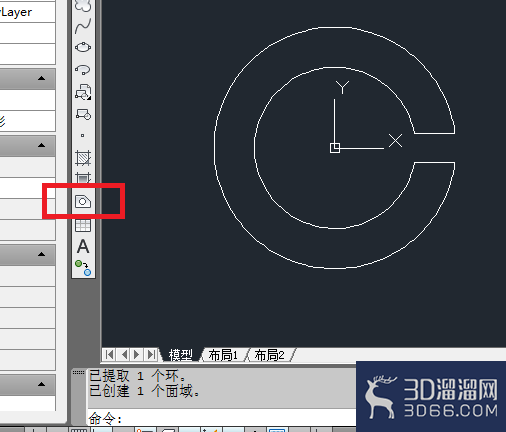The height and width of the screenshot is (432, 506).
Task: Open the Hatch tool
Action: pyautogui.click(x=83, y=158)
